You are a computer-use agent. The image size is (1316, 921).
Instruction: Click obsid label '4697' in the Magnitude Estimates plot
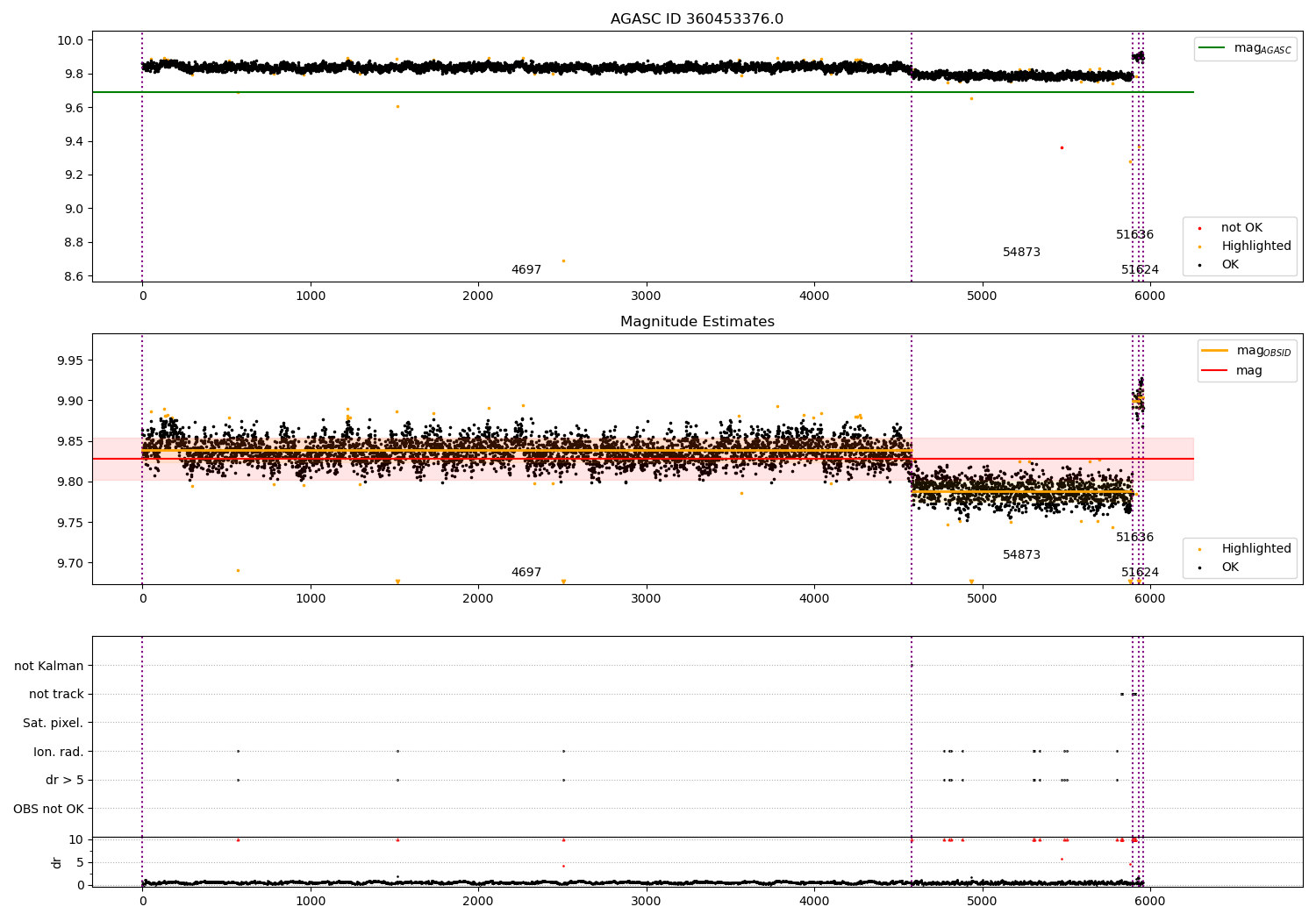click(526, 573)
